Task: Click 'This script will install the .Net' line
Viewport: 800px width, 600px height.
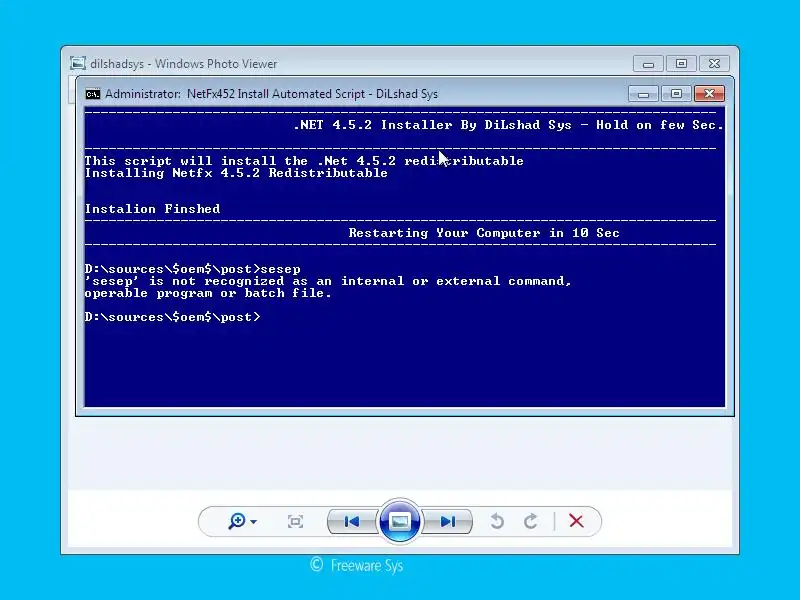Action: [304, 161]
